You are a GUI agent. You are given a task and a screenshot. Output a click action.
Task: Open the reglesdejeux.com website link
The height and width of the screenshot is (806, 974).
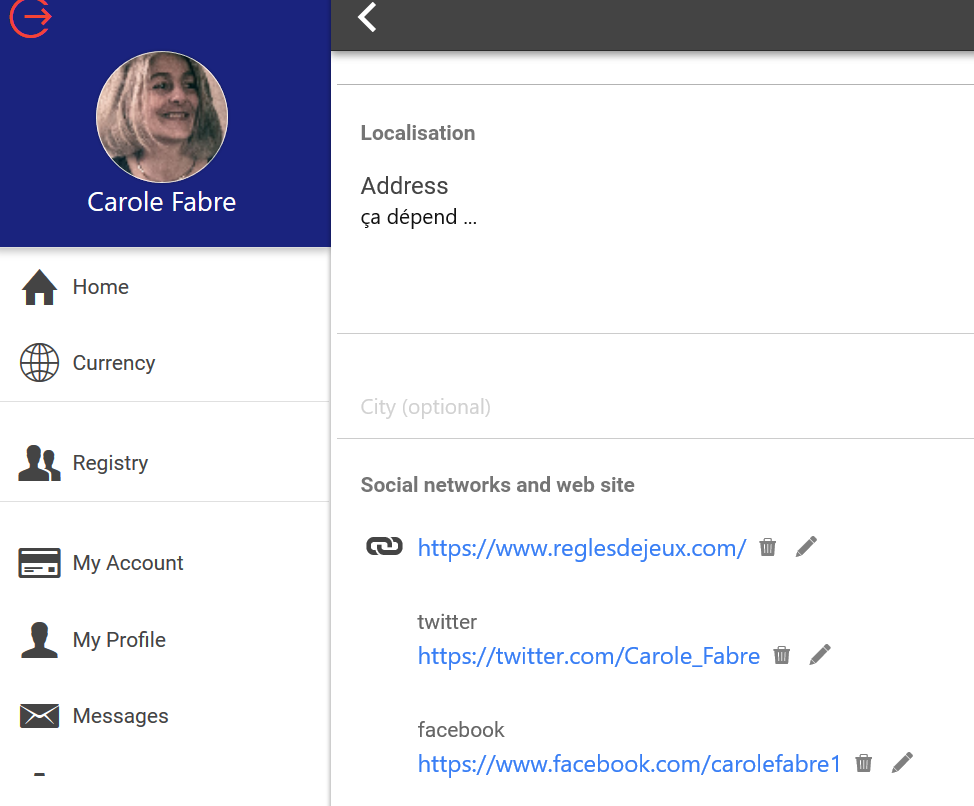click(581, 548)
